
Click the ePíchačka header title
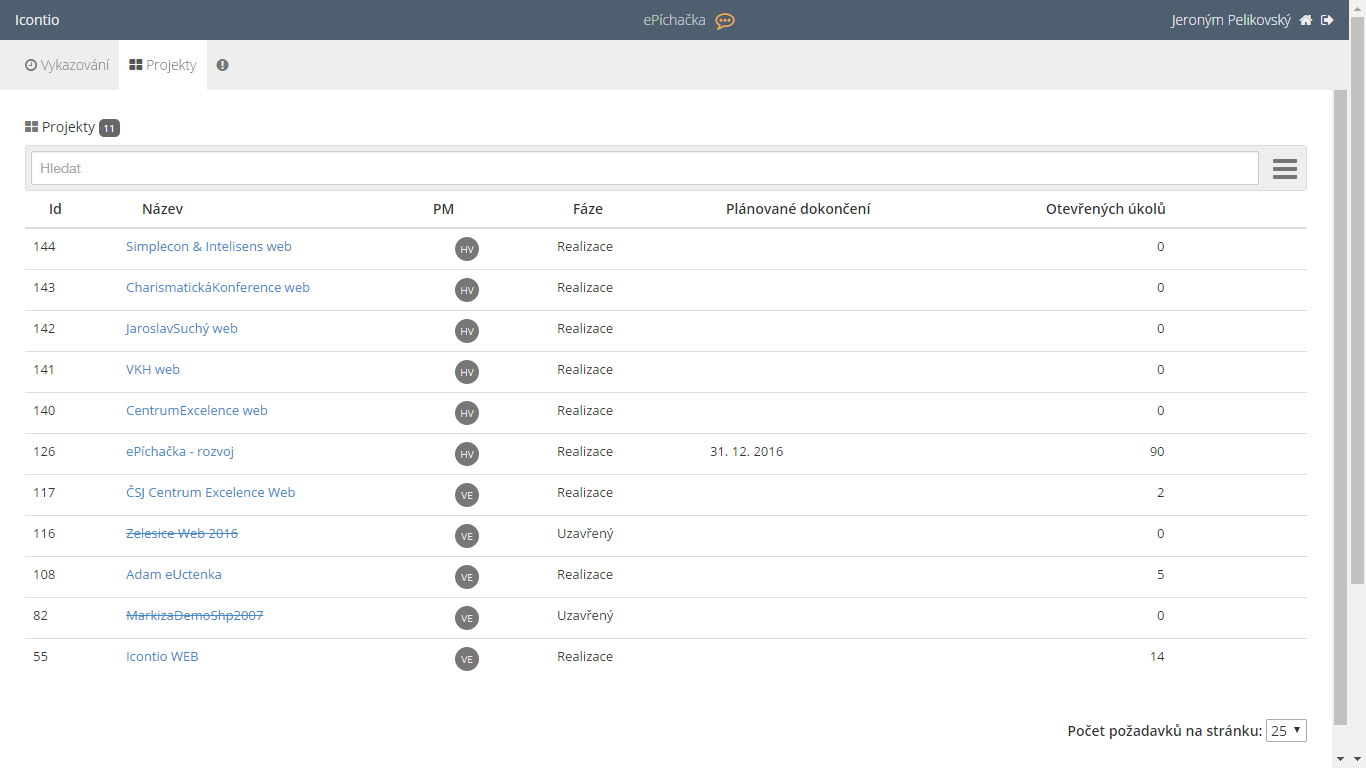(674, 20)
